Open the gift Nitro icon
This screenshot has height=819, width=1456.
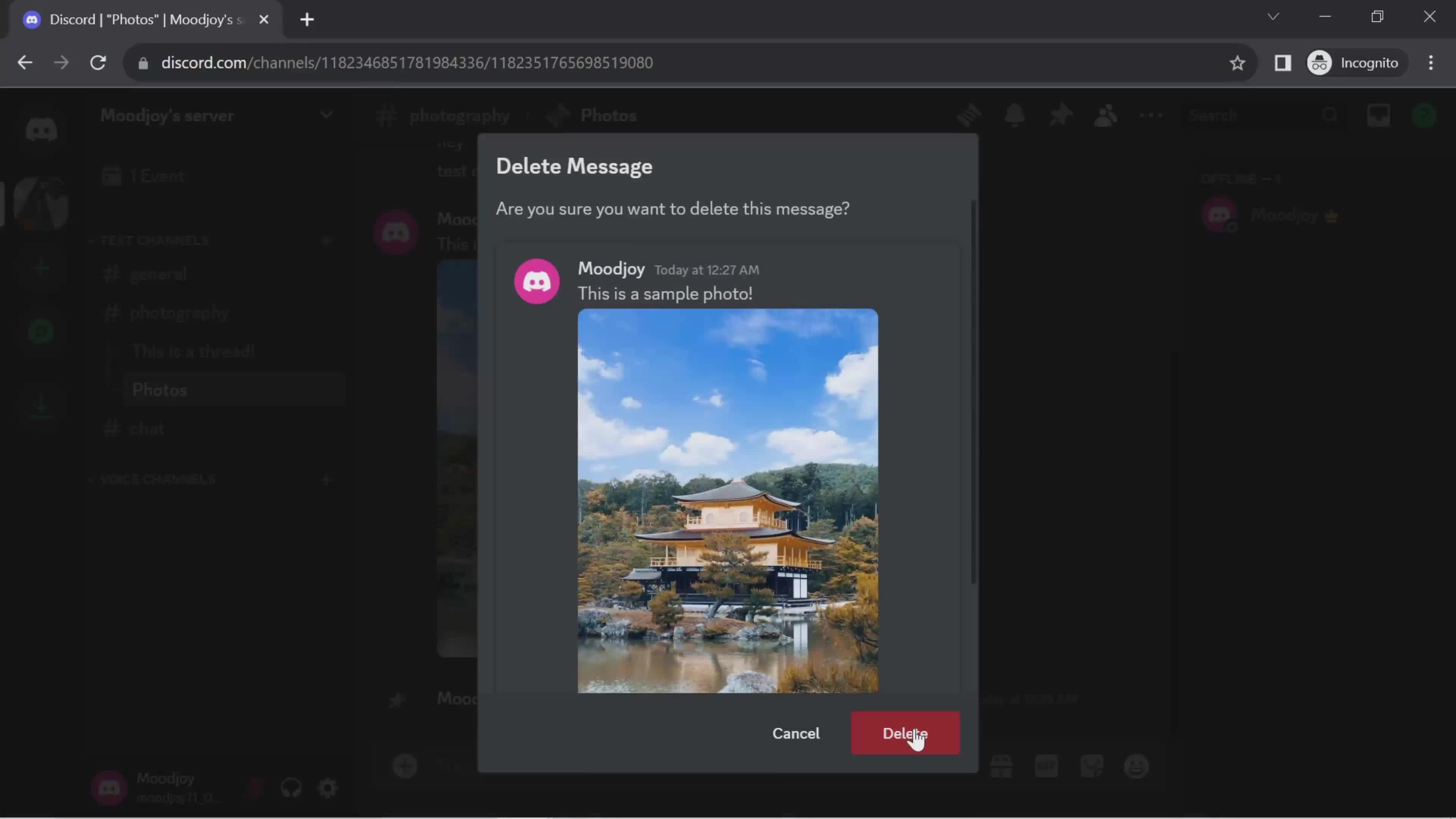(1001, 766)
